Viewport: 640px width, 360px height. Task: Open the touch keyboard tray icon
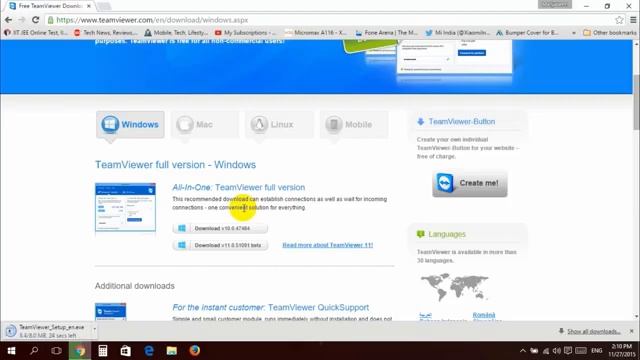point(581,351)
